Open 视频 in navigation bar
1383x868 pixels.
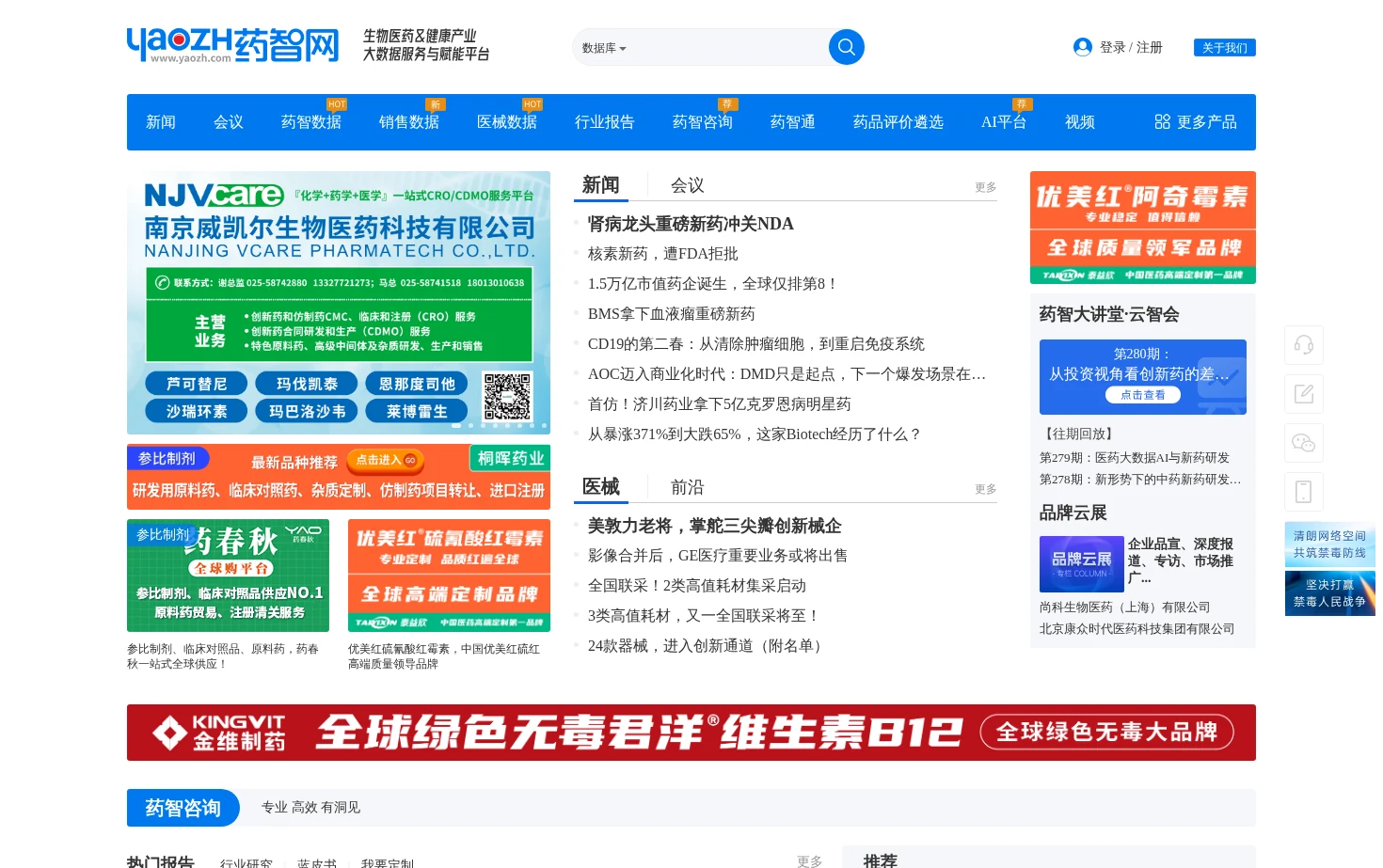click(1080, 122)
